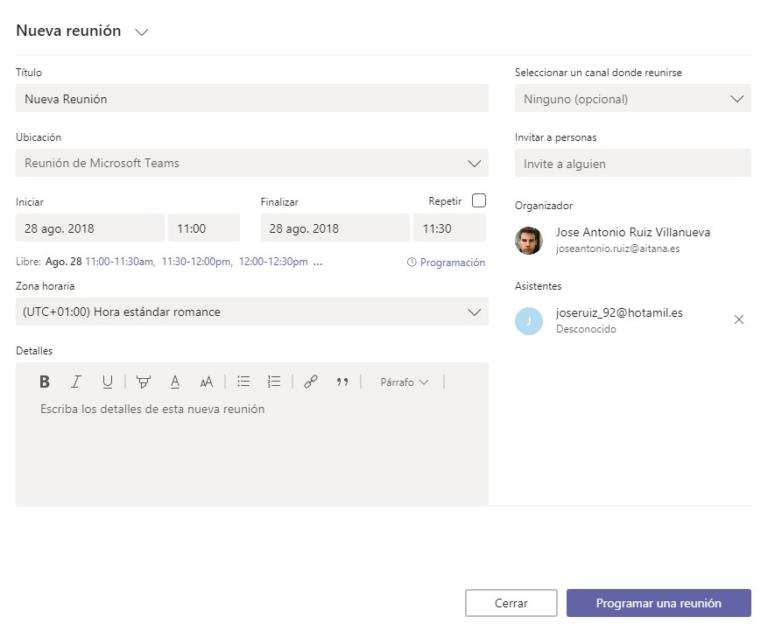Insert a numbered list

tap(273, 382)
